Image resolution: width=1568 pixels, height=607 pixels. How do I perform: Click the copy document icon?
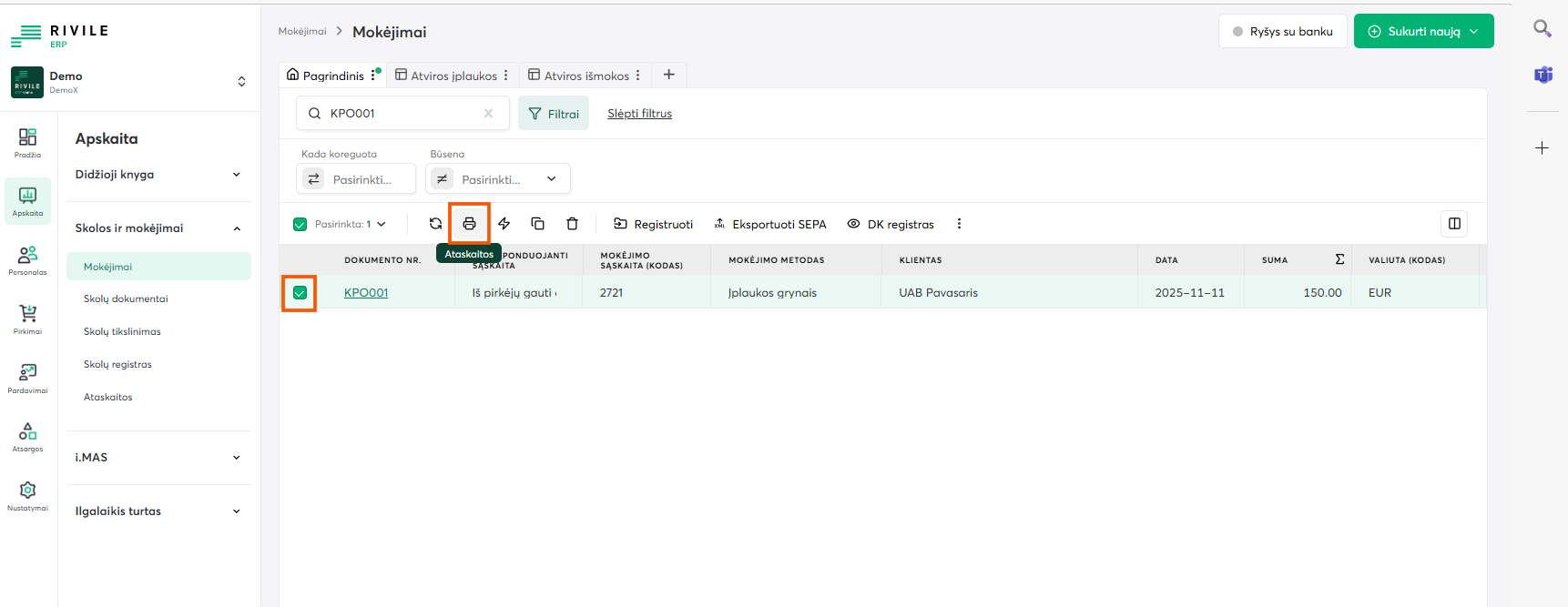point(537,224)
